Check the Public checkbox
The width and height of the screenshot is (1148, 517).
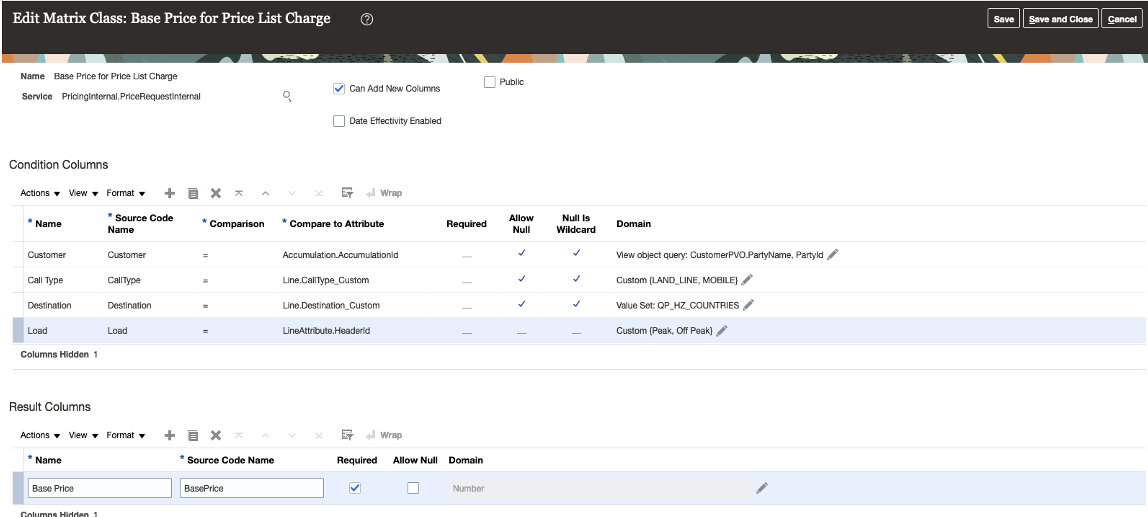click(x=490, y=82)
